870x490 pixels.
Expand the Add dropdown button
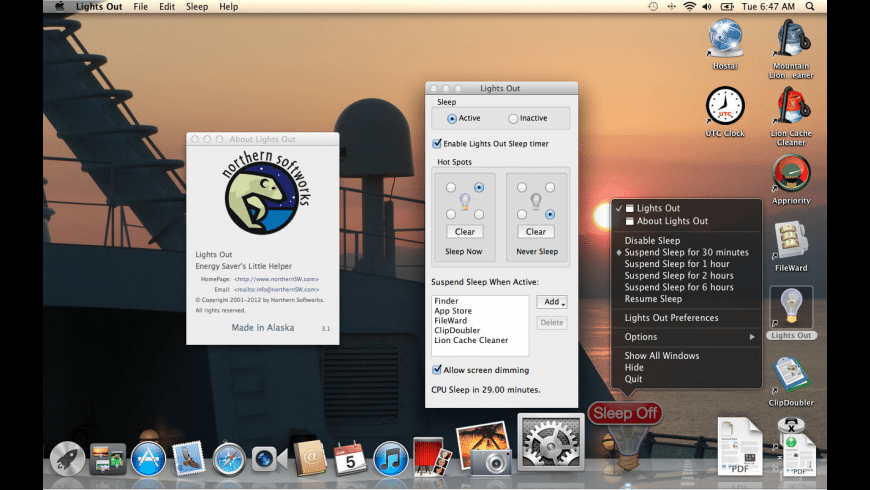point(552,302)
